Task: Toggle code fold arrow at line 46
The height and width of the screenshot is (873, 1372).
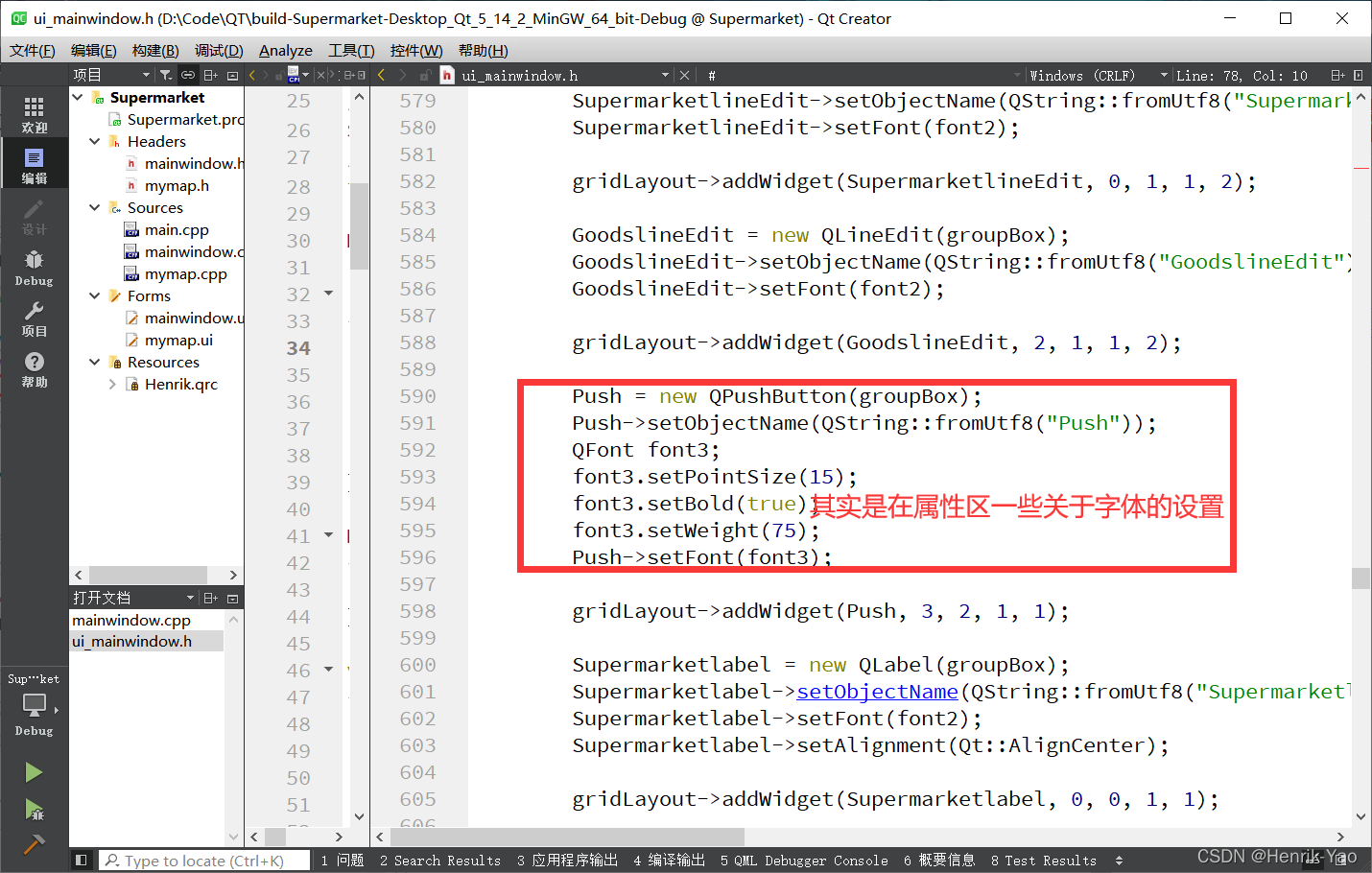Action: point(328,669)
